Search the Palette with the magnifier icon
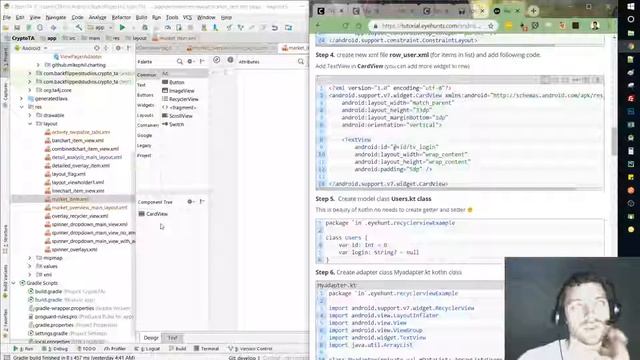 (x=180, y=62)
